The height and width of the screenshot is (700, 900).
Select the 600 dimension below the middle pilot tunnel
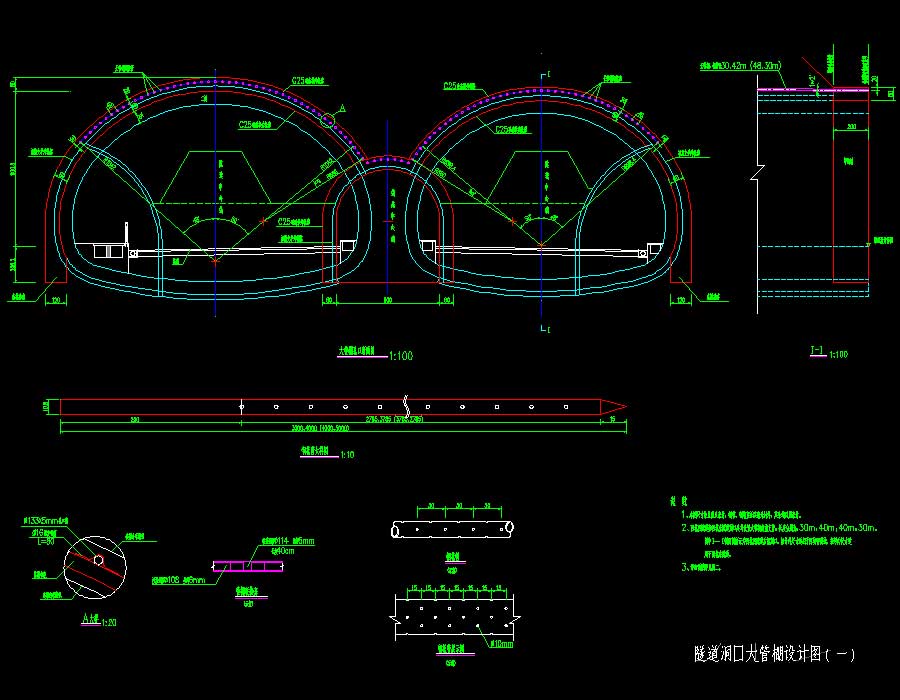[388, 299]
